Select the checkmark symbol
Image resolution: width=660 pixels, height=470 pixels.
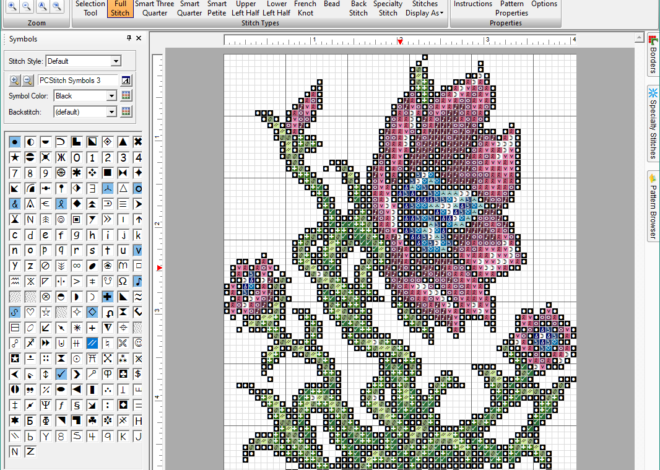61,374
